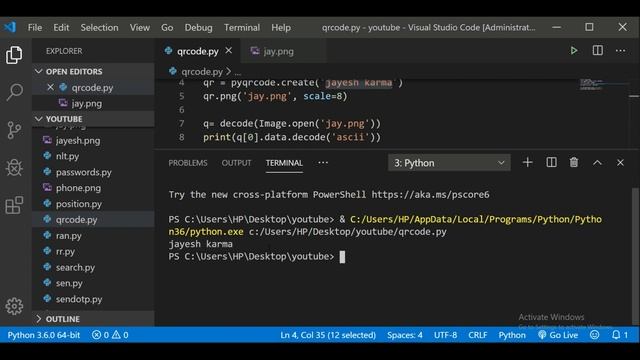The height and width of the screenshot is (360, 640).
Task: Open the feedback smiley in status bar
Action: 595,335
